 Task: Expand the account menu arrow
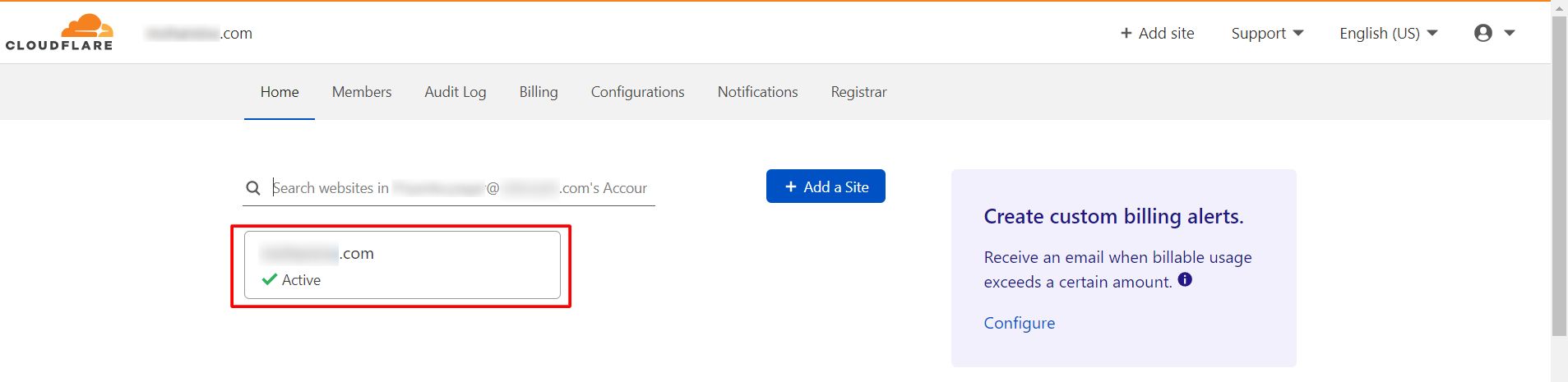(x=1510, y=33)
